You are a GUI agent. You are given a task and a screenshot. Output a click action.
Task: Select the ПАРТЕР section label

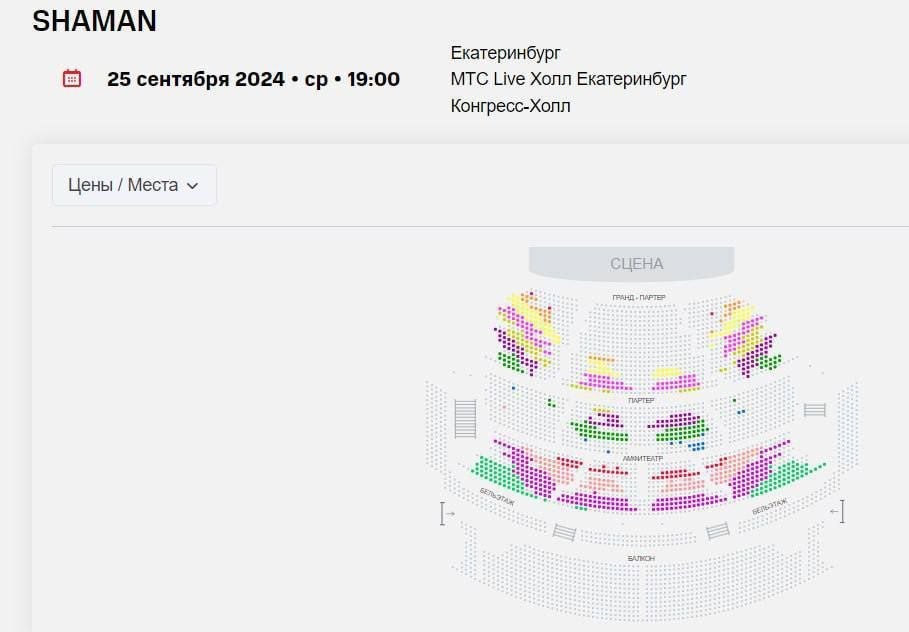point(641,401)
